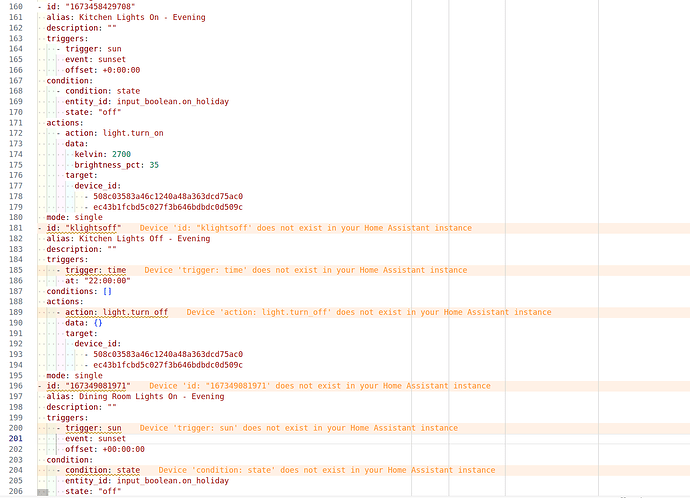The height and width of the screenshot is (498, 690).
Task: Click the underlined 'trigger: time' entry
Action: click(95, 270)
